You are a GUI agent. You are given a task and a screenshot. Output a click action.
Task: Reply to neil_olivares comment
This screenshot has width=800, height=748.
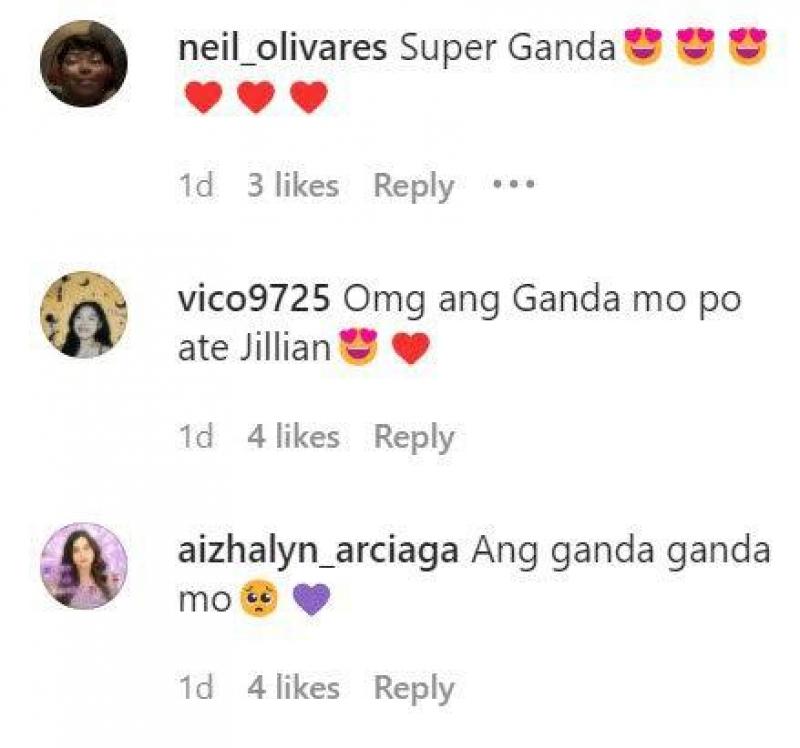[414, 186]
